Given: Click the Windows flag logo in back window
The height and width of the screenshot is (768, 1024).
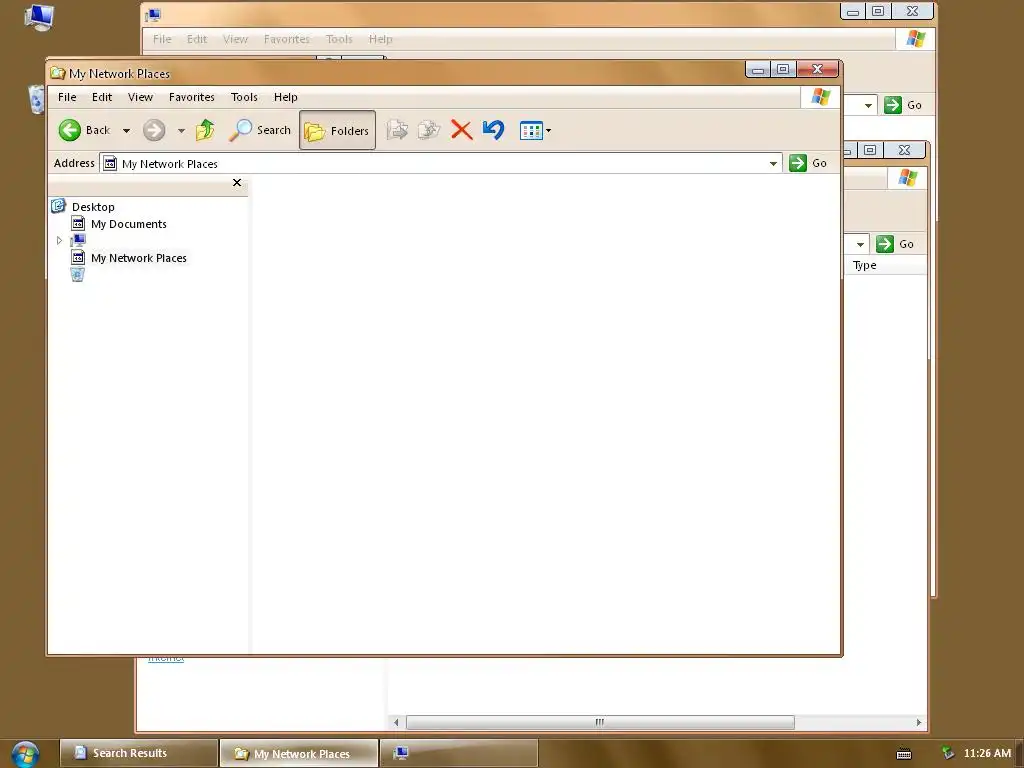Looking at the screenshot, I should (x=916, y=39).
